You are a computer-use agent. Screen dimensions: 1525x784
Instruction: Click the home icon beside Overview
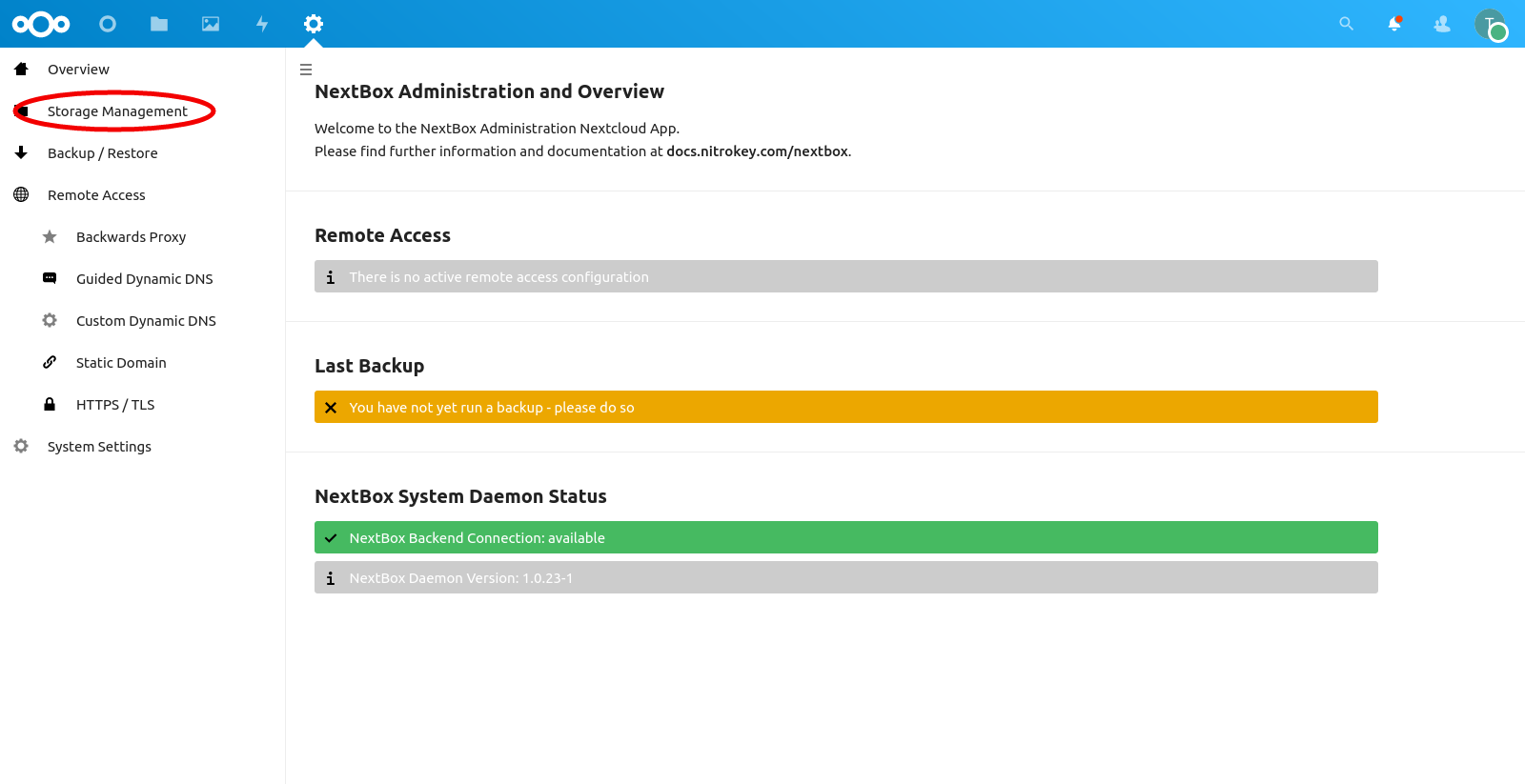(21, 69)
